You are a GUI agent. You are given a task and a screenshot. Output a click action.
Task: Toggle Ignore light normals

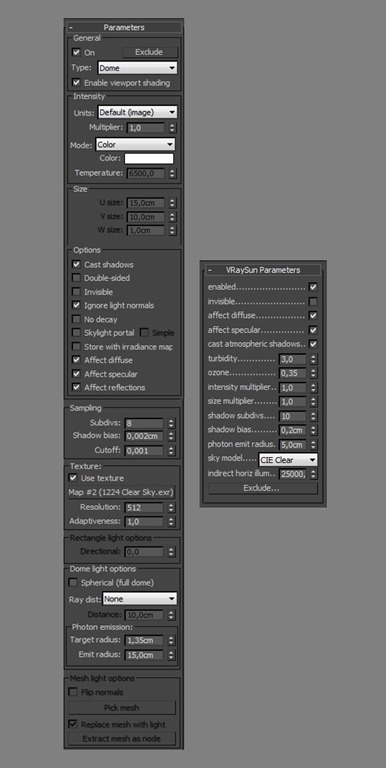76,305
